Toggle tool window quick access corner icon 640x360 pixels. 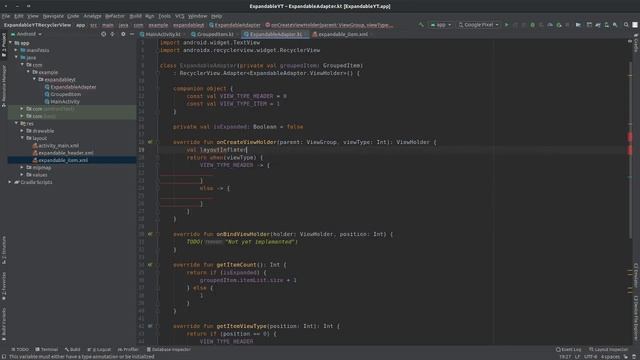[x=3, y=356]
